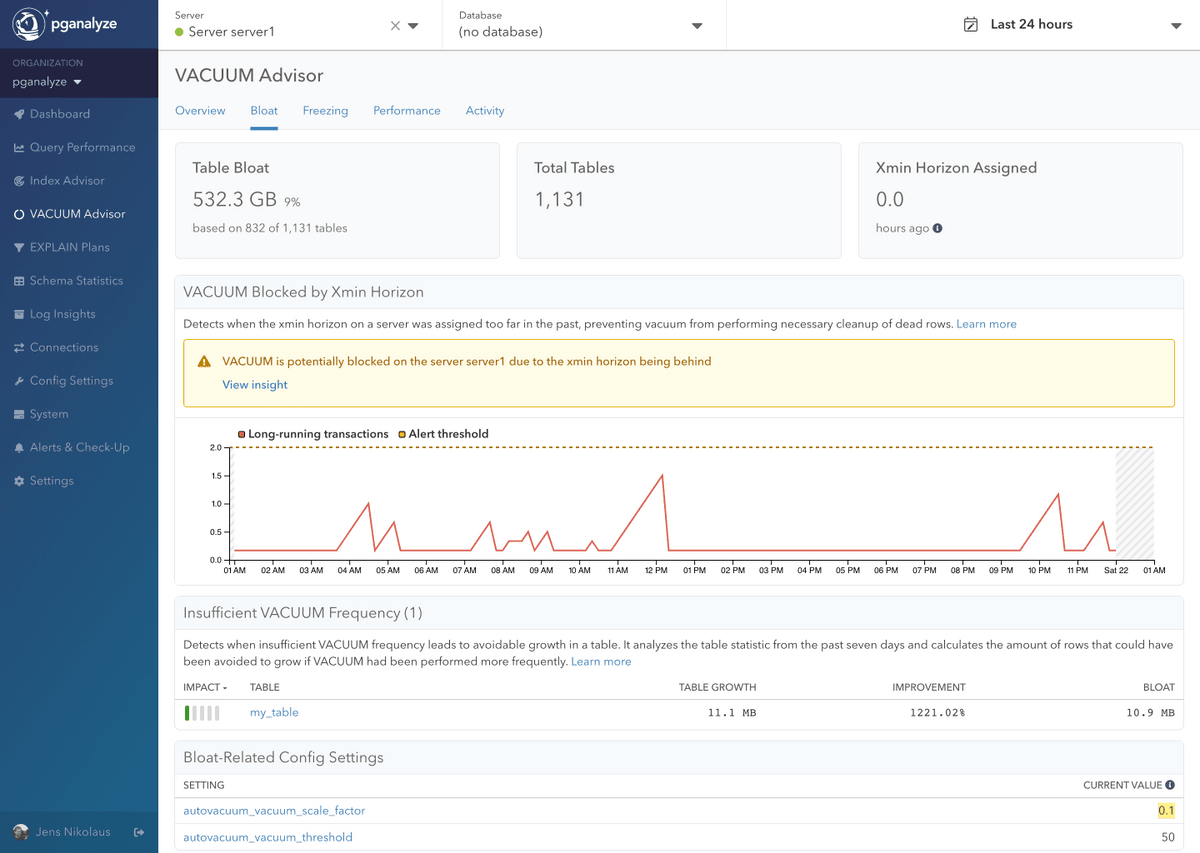The height and width of the screenshot is (853, 1200).
Task: Switch to the Freezing tab
Action: click(325, 111)
